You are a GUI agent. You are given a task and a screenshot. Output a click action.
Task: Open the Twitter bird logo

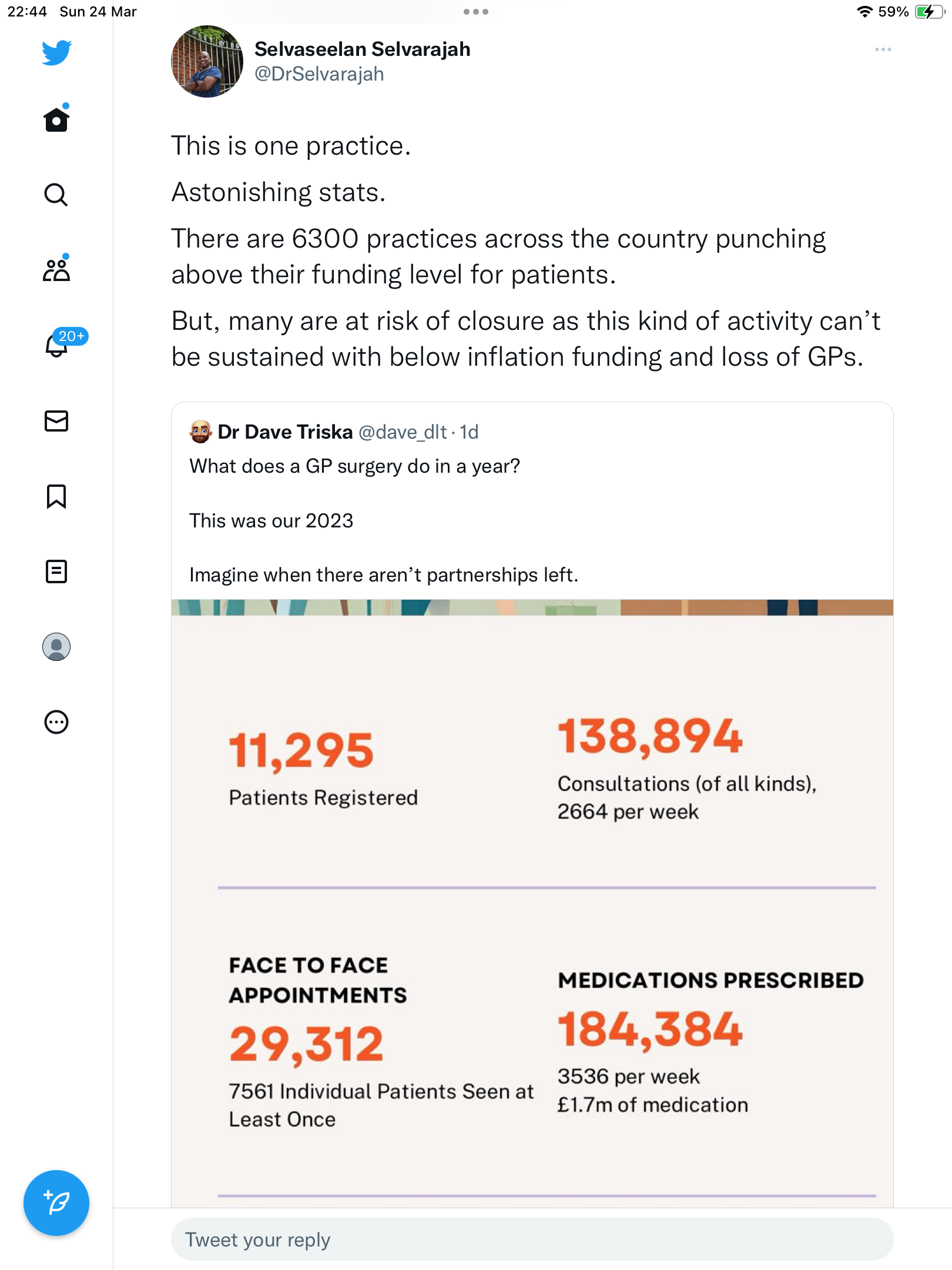tap(56, 53)
